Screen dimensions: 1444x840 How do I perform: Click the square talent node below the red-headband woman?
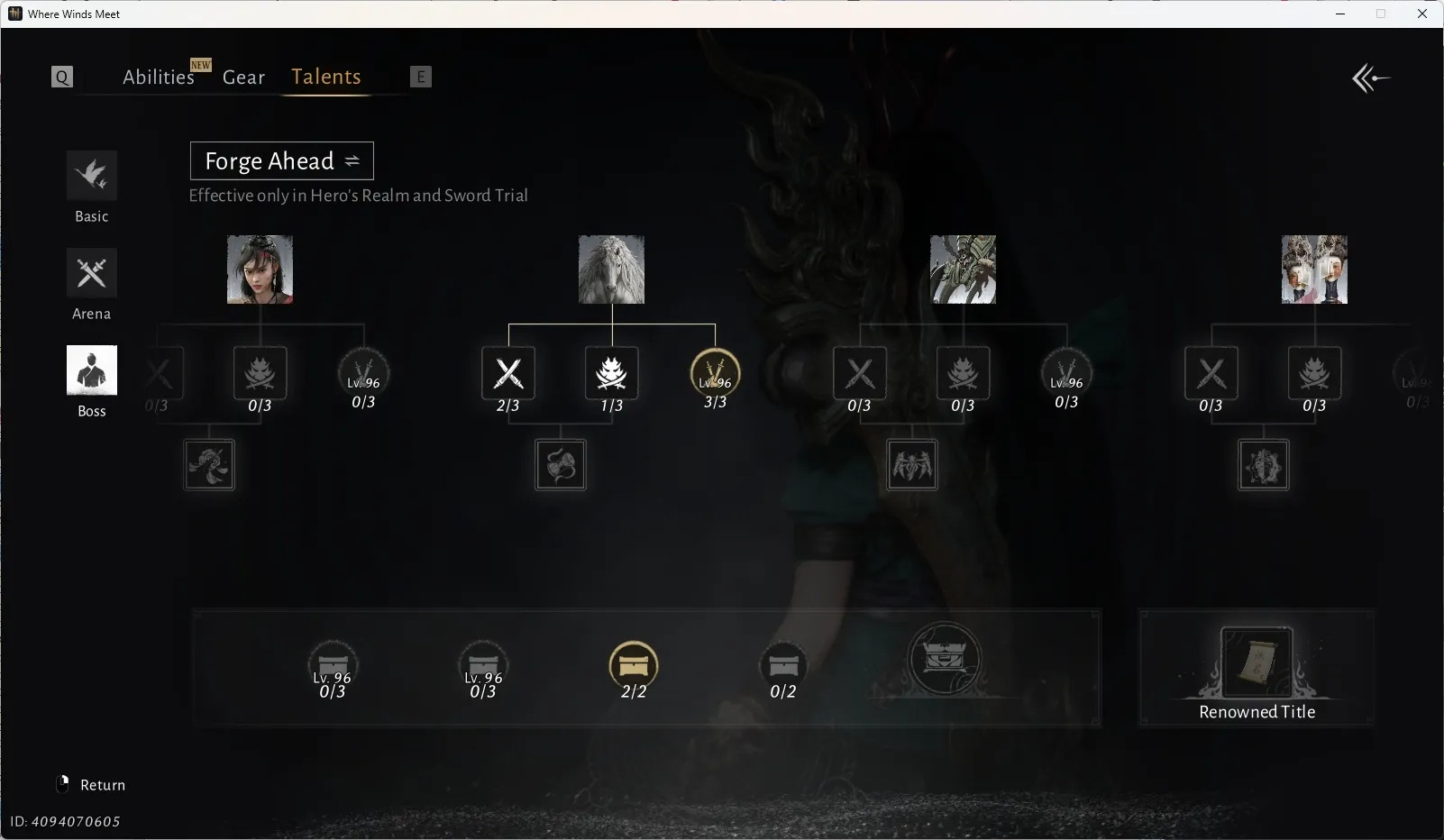click(x=209, y=465)
